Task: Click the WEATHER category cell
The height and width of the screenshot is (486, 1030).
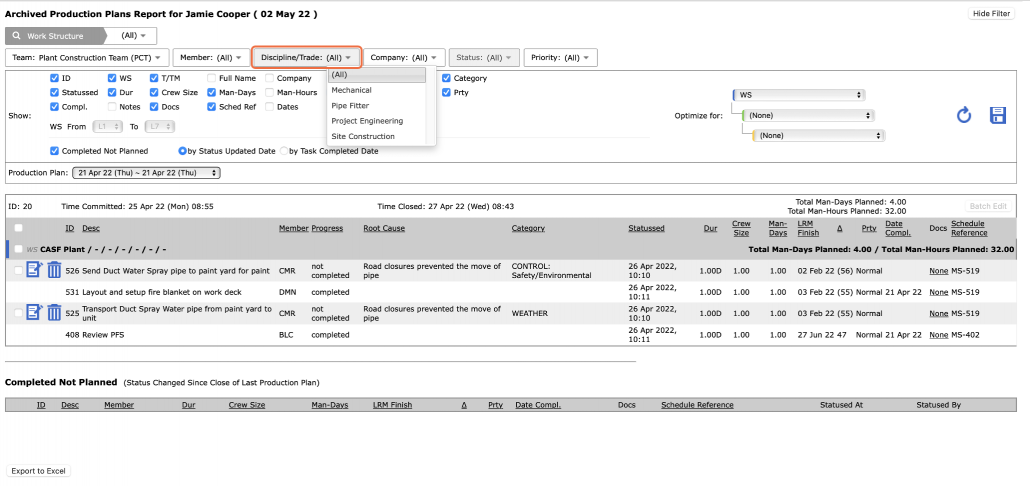Action: [529, 313]
